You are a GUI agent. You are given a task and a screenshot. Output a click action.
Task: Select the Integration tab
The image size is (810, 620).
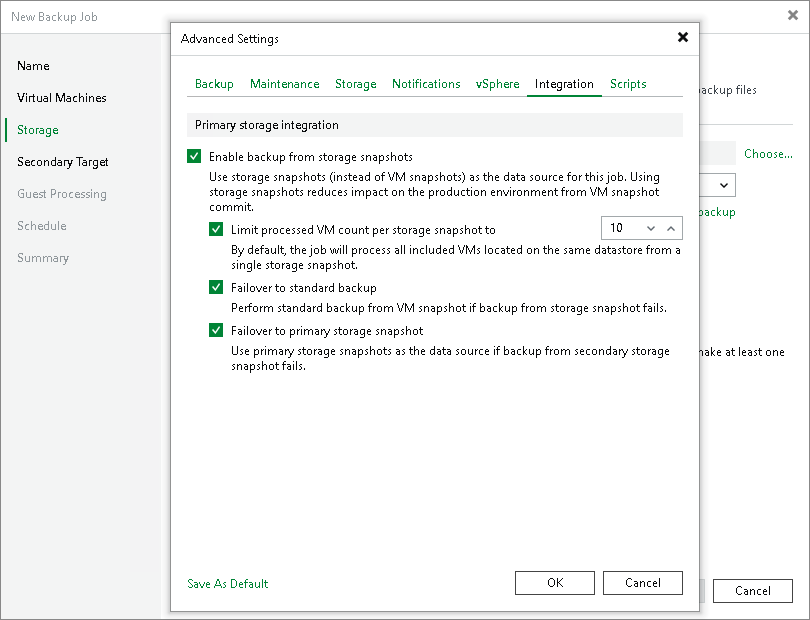pyautogui.click(x=564, y=84)
